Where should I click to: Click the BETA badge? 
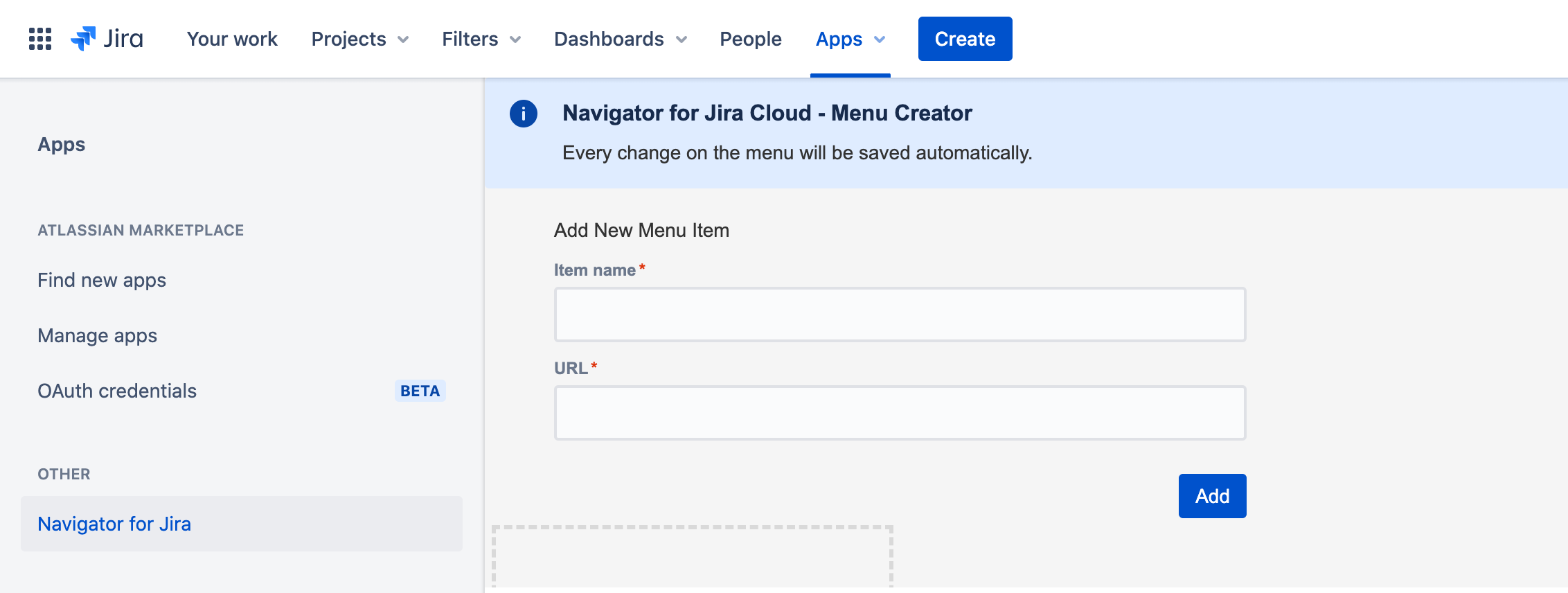[420, 391]
